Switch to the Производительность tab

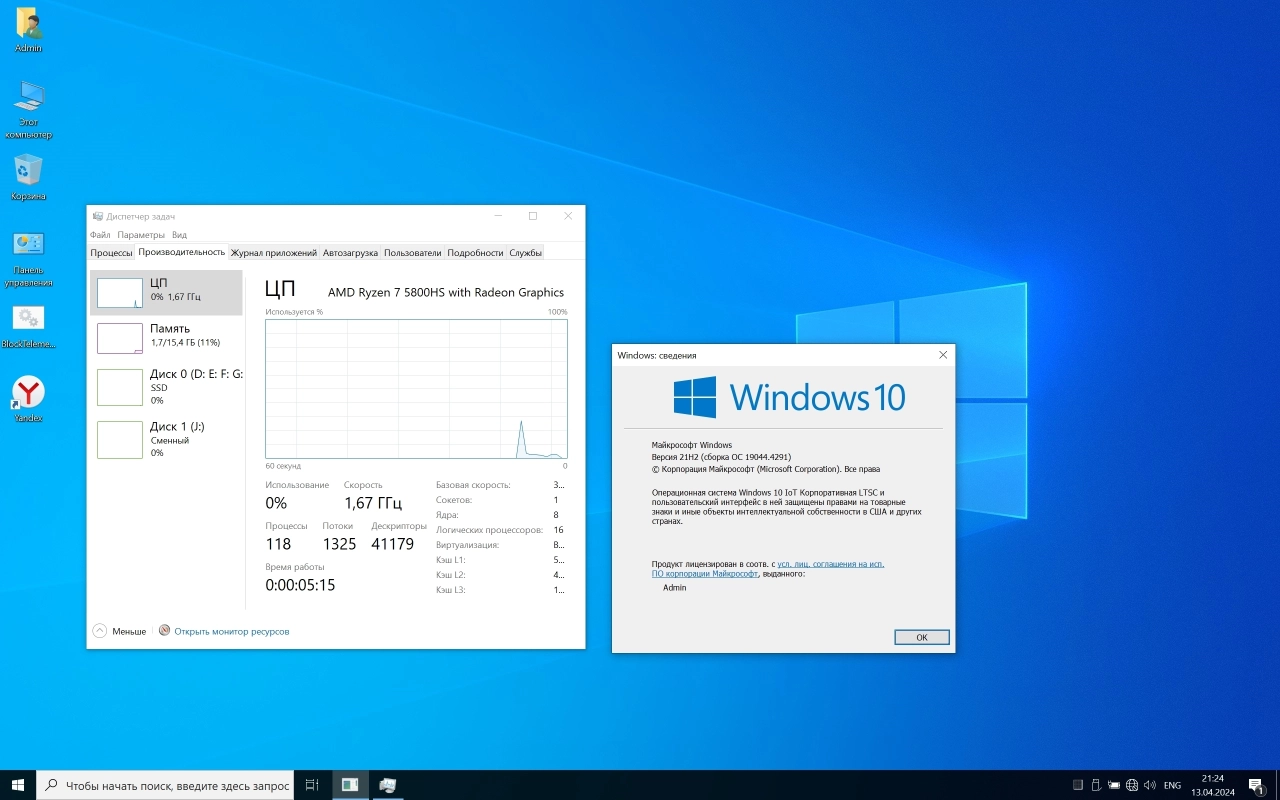click(x=182, y=252)
